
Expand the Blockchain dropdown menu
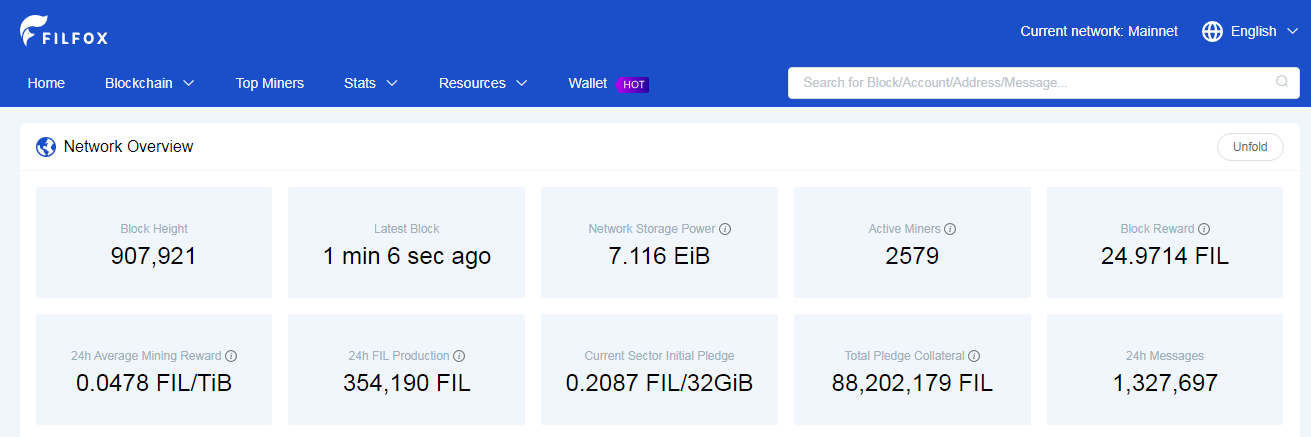click(150, 83)
